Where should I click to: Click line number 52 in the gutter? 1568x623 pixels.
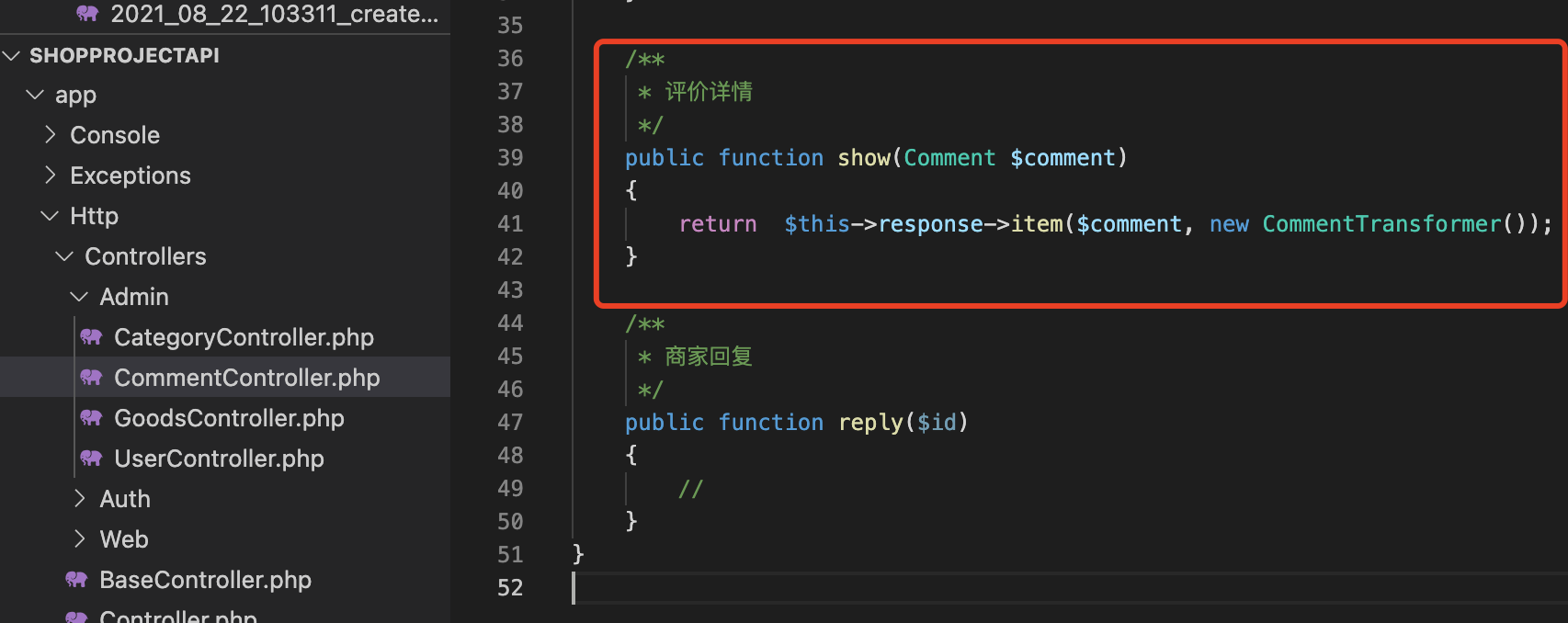coord(510,588)
